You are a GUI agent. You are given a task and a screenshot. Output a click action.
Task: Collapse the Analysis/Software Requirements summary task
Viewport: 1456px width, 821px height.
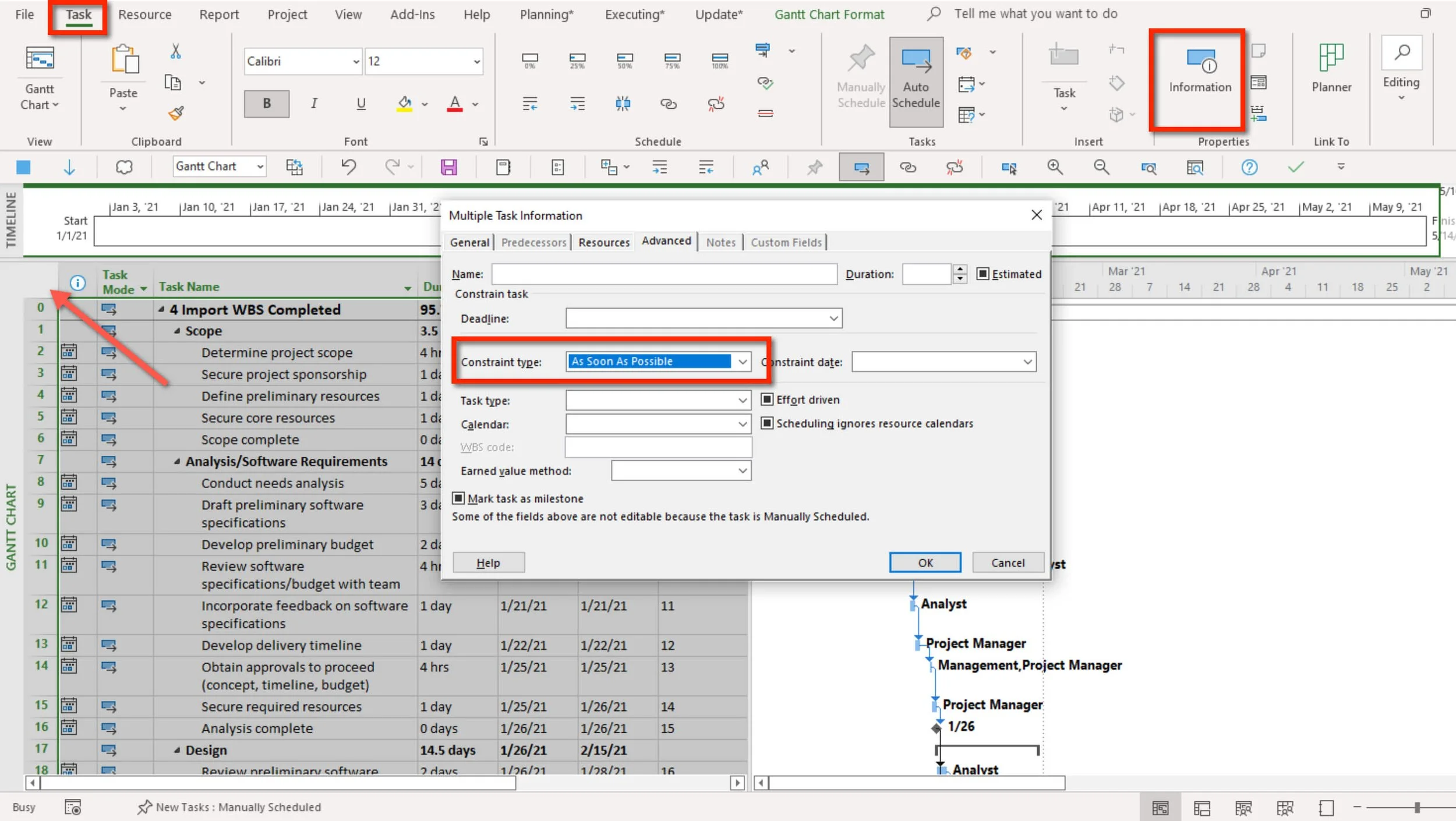tap(177, 461)
